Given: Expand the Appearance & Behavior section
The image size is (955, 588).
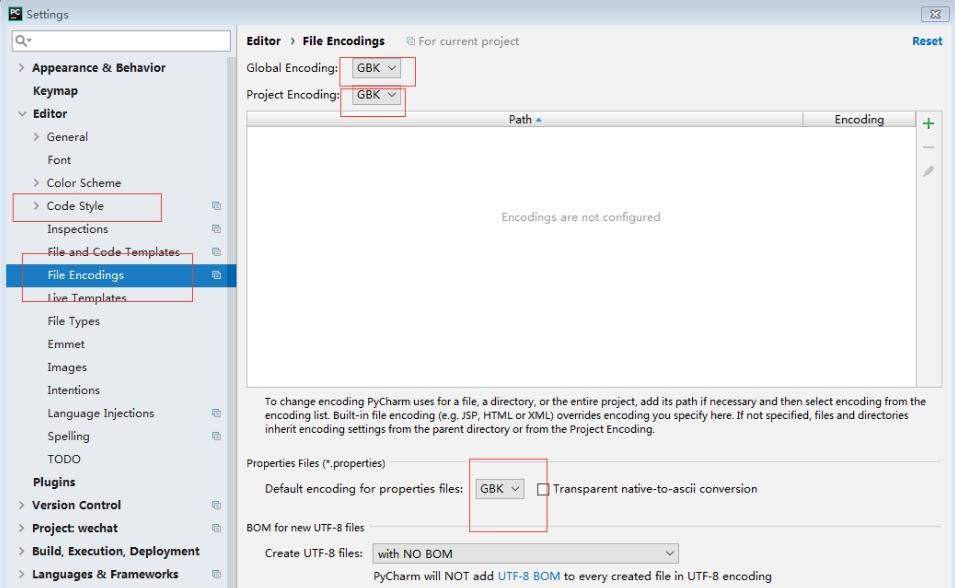Looking at the screenshot, I should tap(21, 68).
